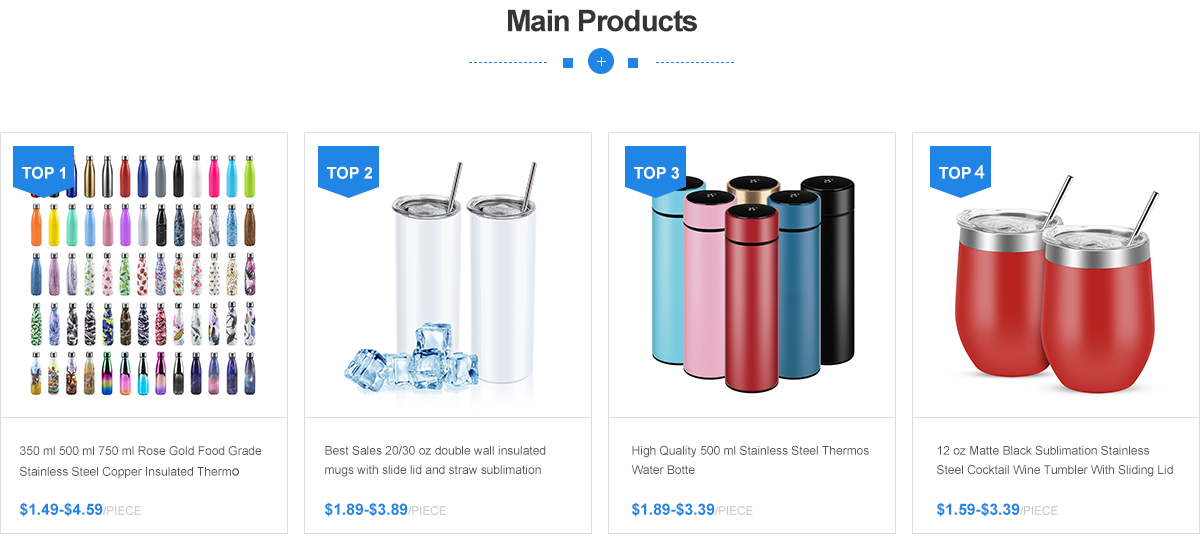
Task: Click the blue square right of the plus icon
Action: coord(633,63)
